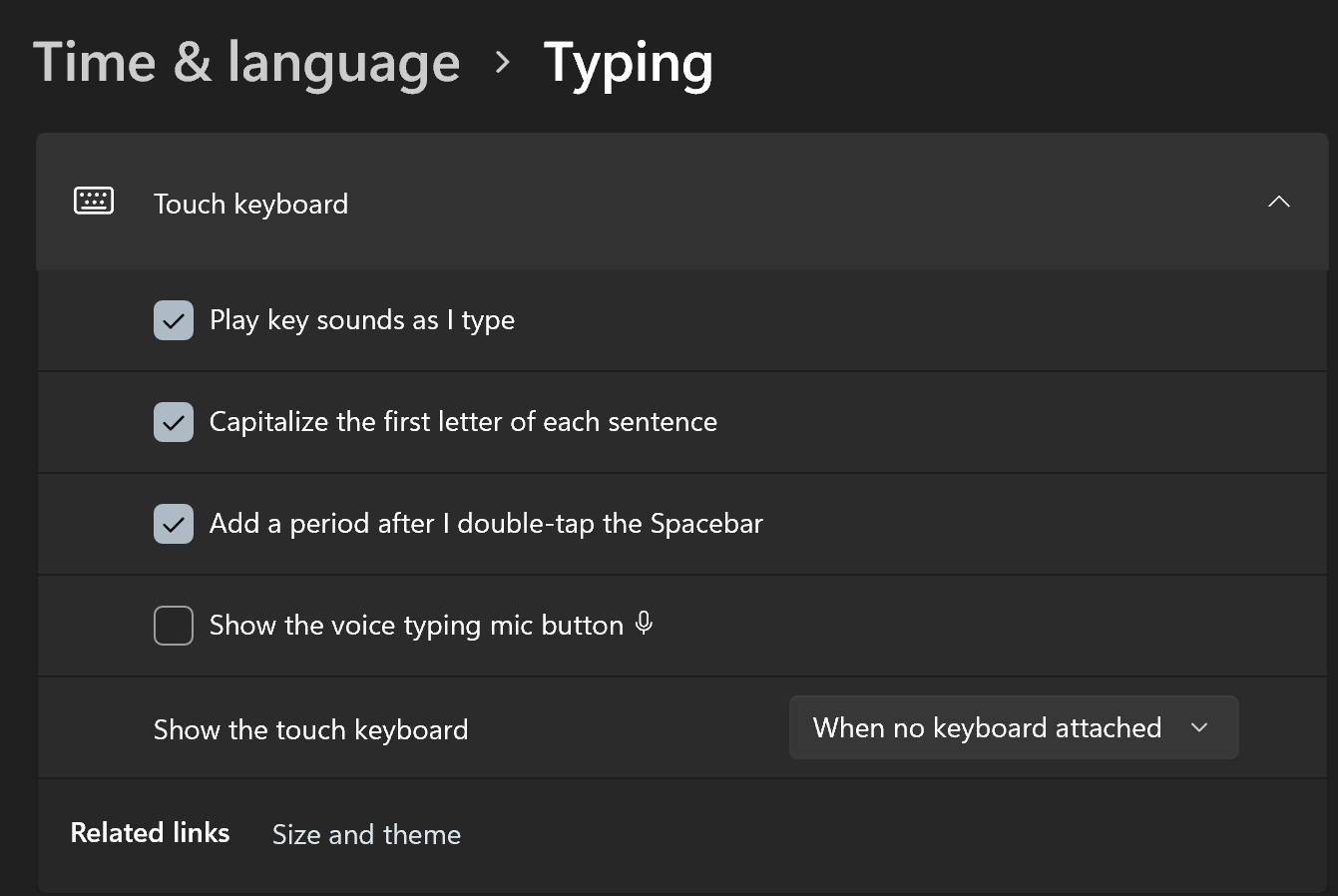Uncheck the Capitalize first letter checkbox
1338x896 pixels.
174,423
